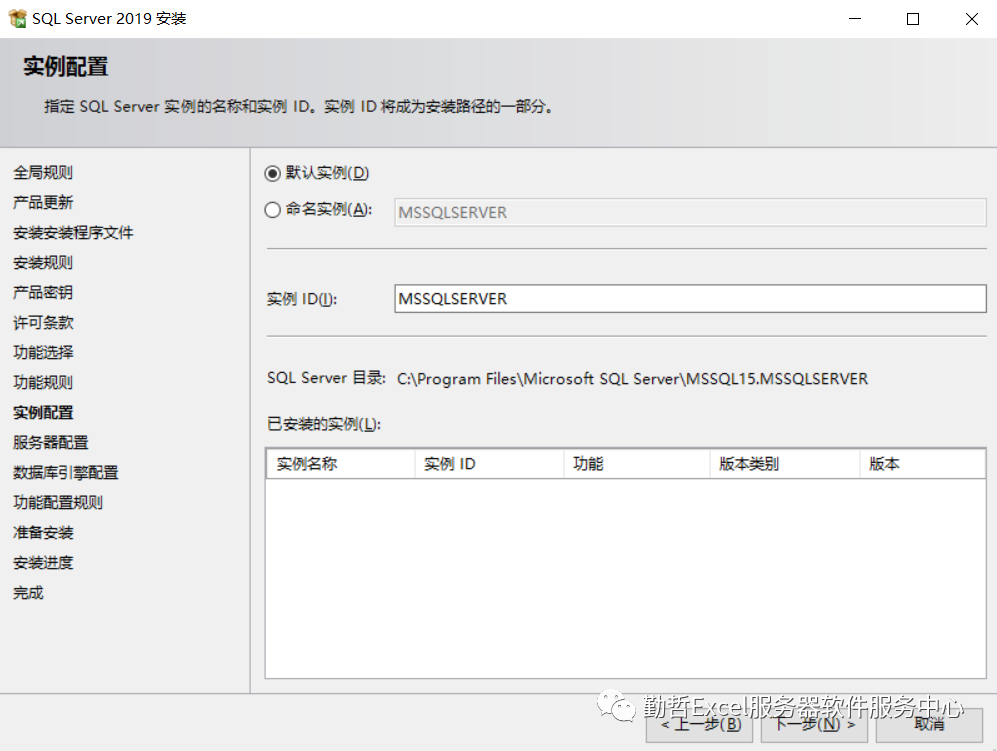Image resolution: width=997 pixels, height=751 pixels.
Task: Open the 安装进度 step in sidebar
Action: (x=43, y=563)
